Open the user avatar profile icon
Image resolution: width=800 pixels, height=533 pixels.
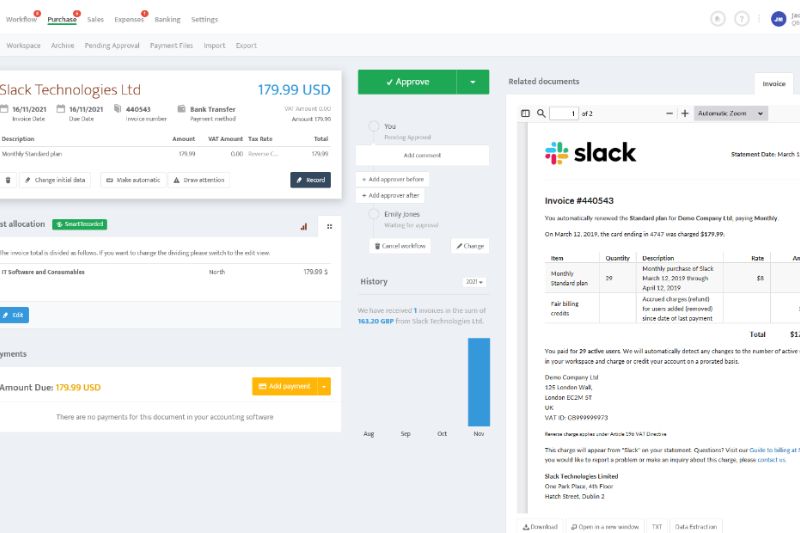778,19
